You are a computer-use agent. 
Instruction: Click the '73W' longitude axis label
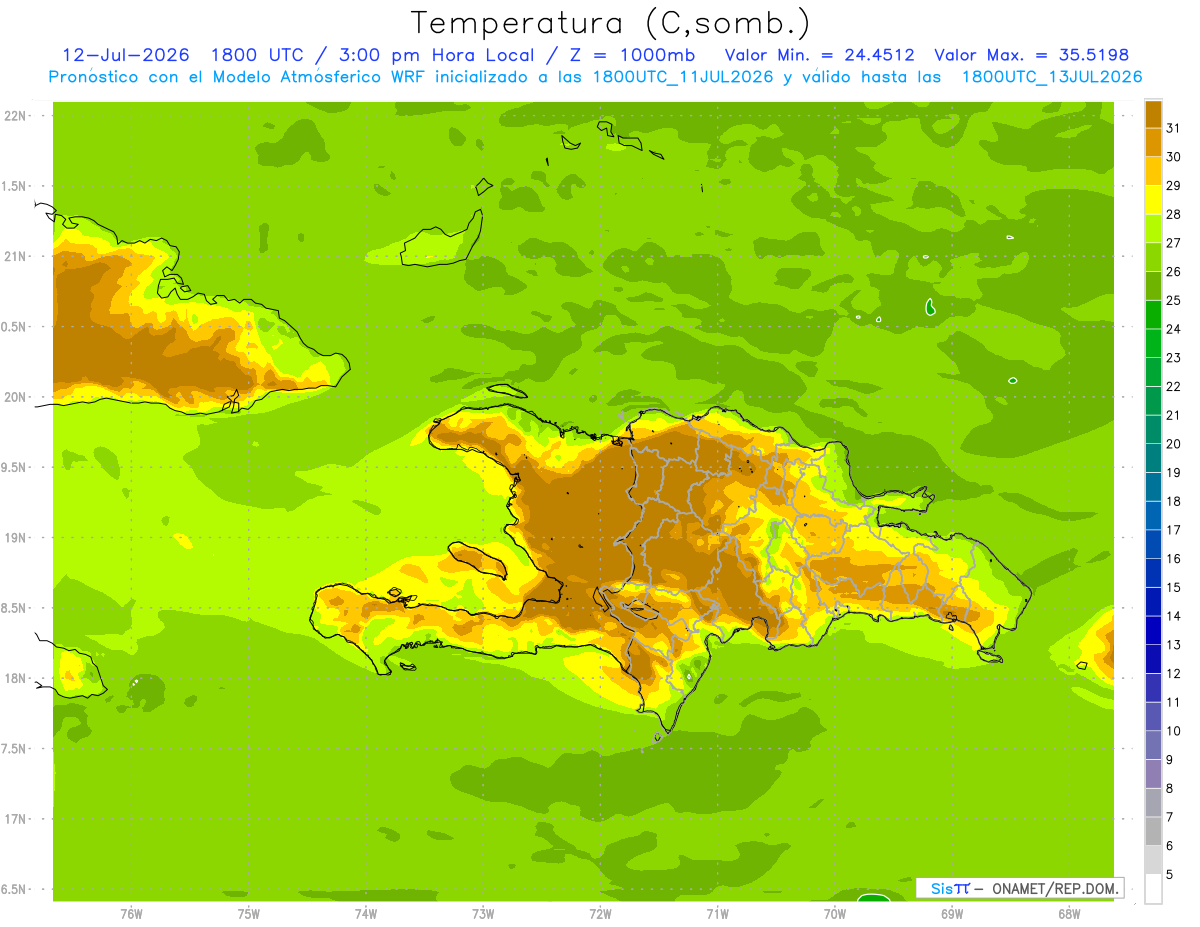pyautogui.click(x=483, y=914)
